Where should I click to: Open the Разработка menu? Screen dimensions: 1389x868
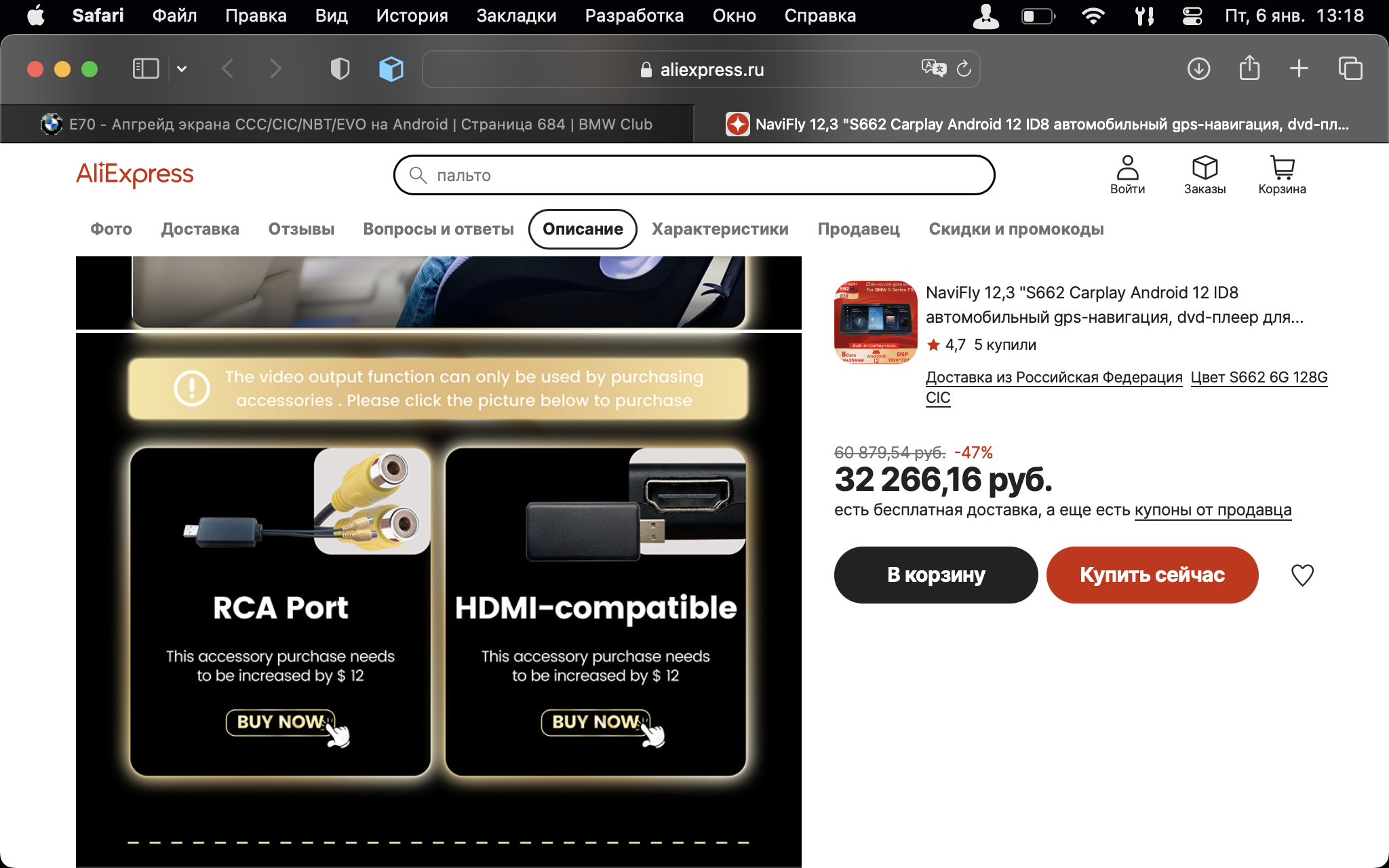point(634,15)
